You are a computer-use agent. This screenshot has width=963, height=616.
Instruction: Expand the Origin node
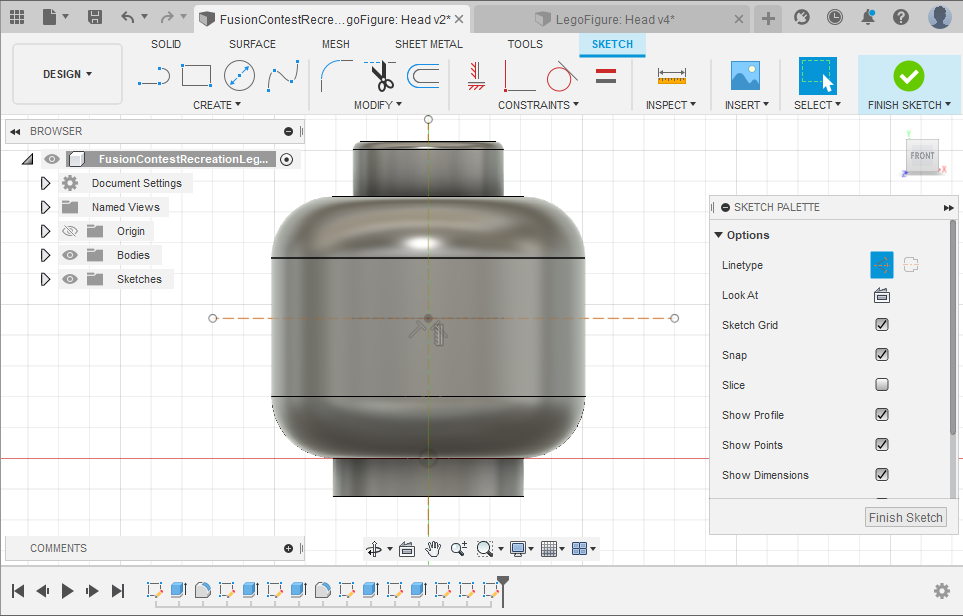[45, 231]
